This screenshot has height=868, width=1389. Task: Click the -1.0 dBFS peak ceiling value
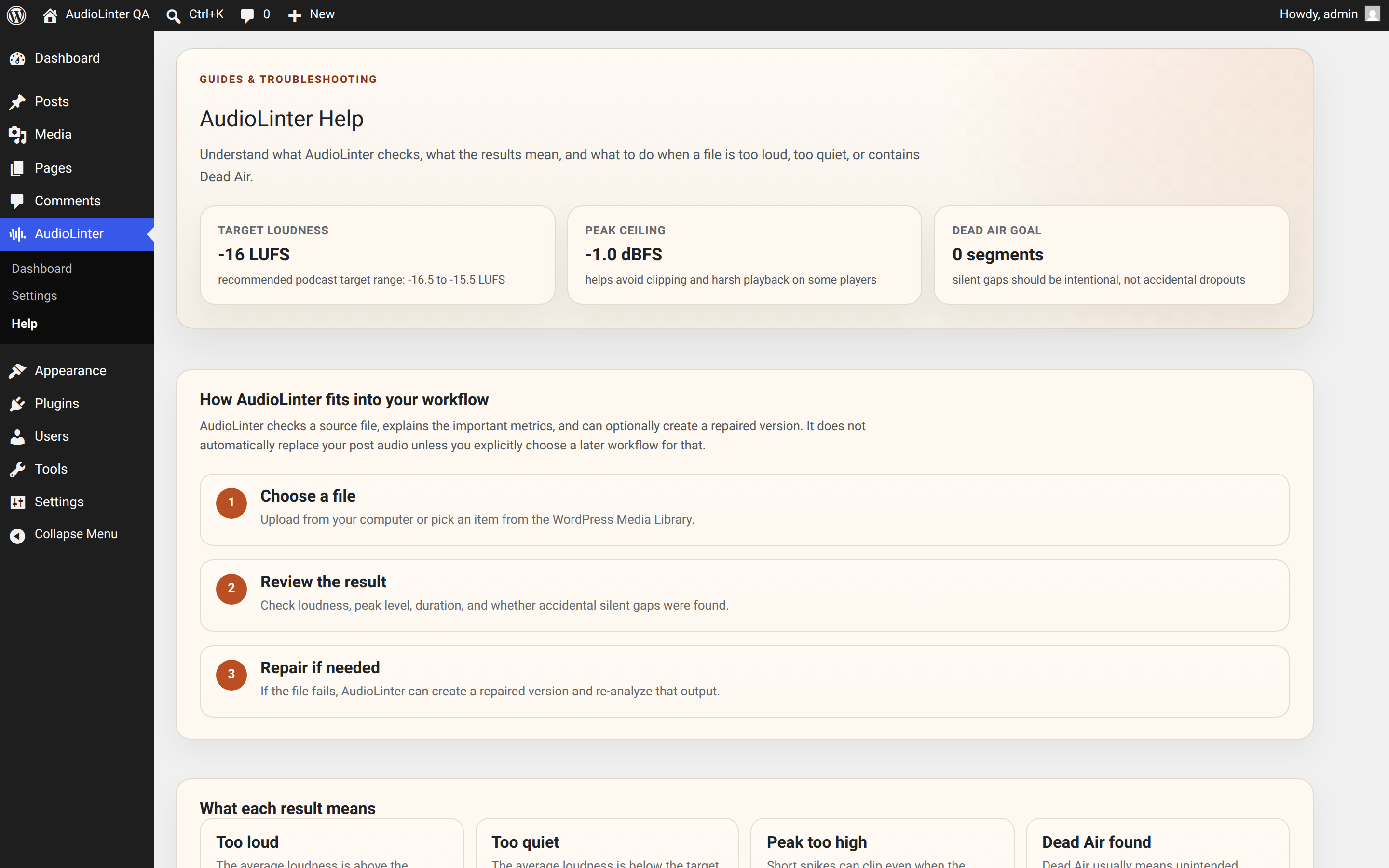[x=623, y=254]
